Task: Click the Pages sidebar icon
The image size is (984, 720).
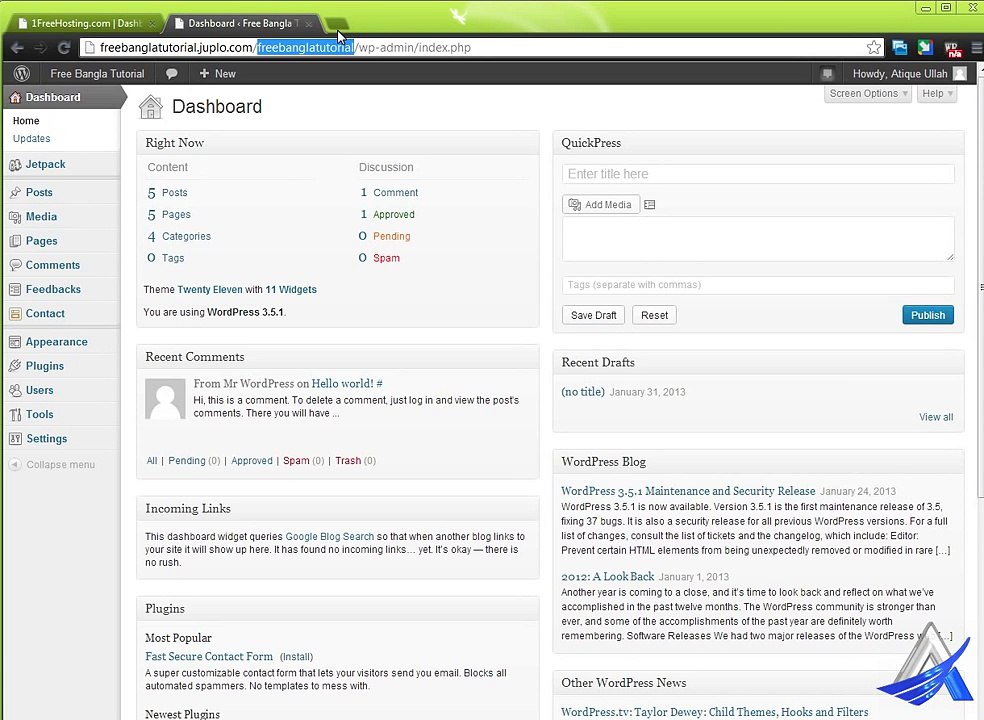Action: click(x=16, y=241)
